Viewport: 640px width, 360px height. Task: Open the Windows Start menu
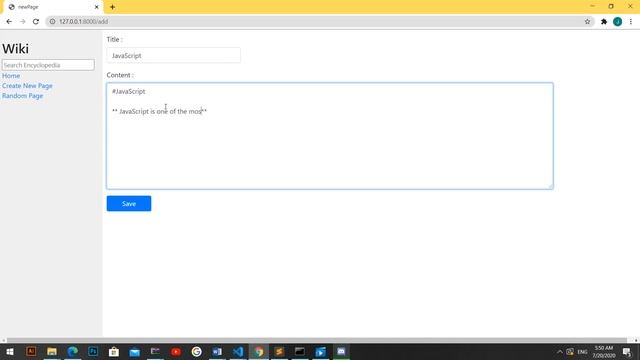tap(10, 351)
